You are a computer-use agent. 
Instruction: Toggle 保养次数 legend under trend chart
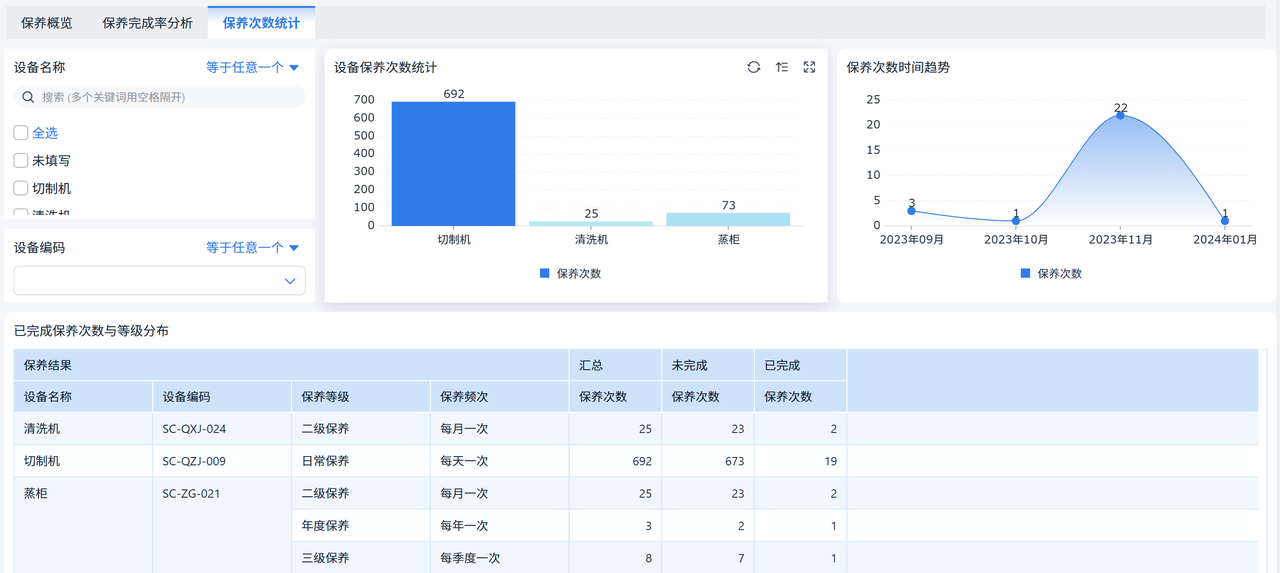click(1052, 273)
